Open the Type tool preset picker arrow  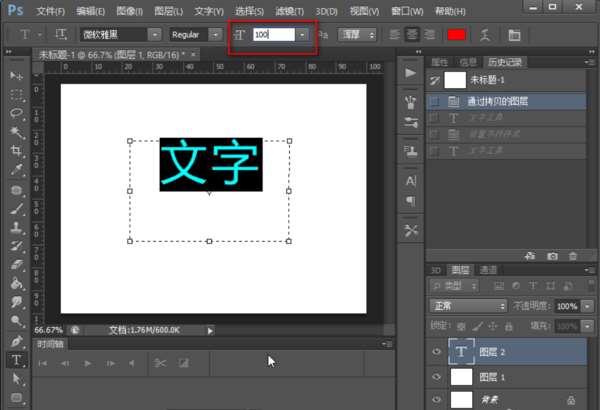[x=40, y=35]
